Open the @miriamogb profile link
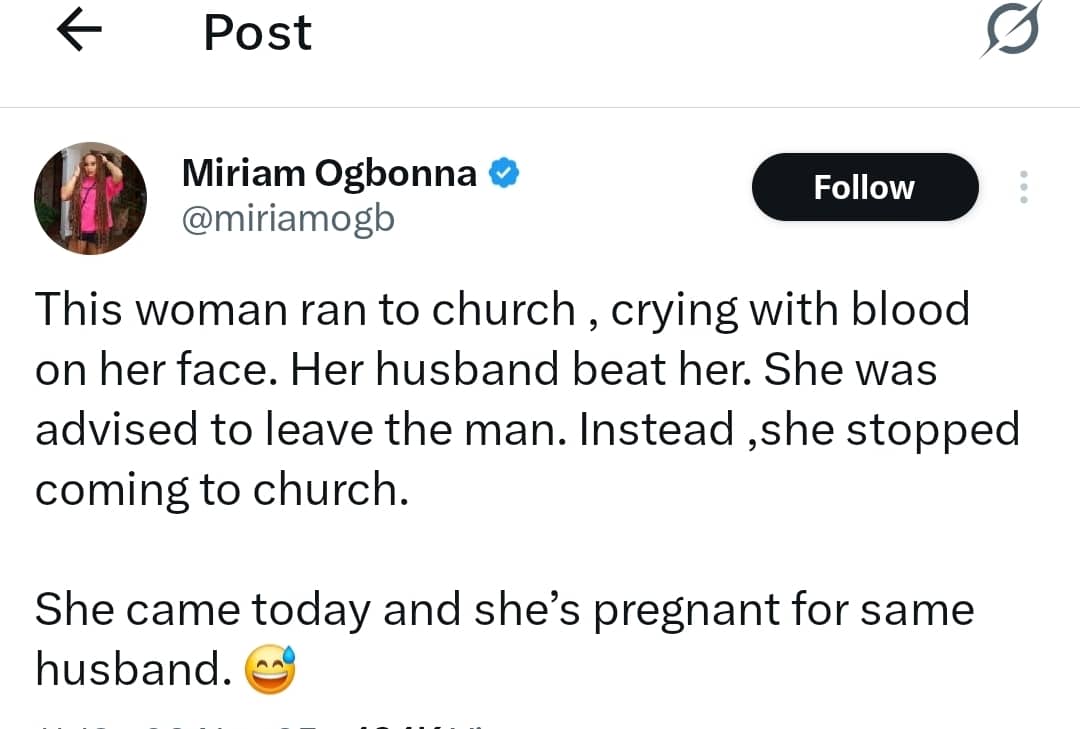 click(x=288, y=218)
